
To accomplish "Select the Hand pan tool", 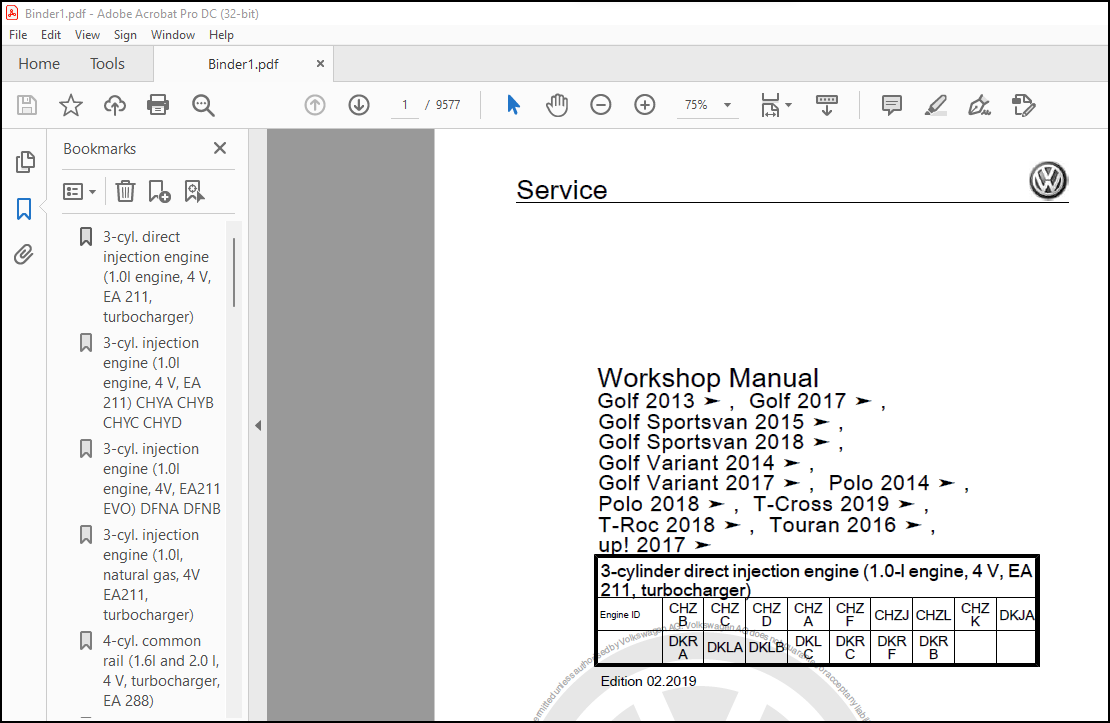I will tap(557, 105).
